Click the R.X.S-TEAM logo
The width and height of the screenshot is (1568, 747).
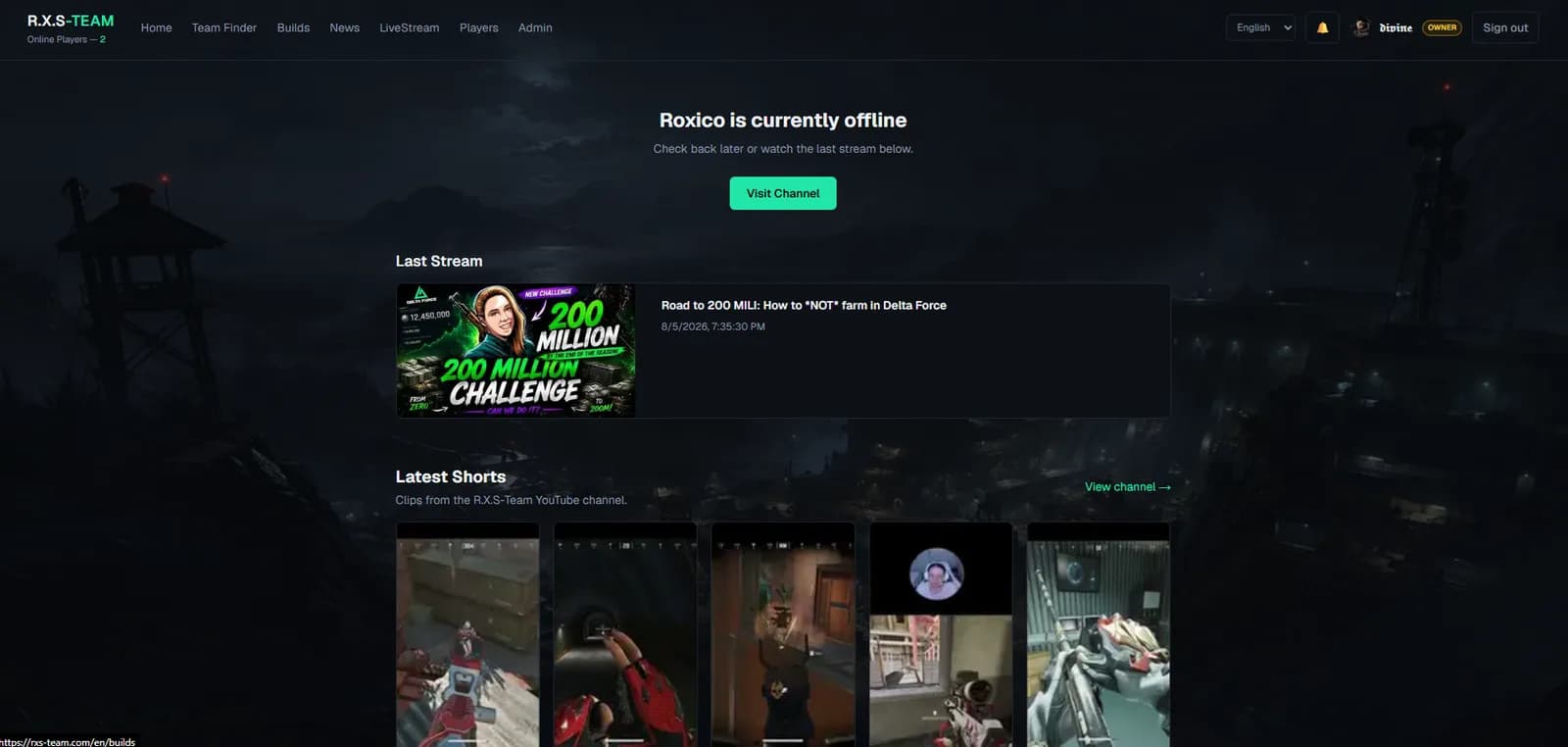[x=71, y=21]
